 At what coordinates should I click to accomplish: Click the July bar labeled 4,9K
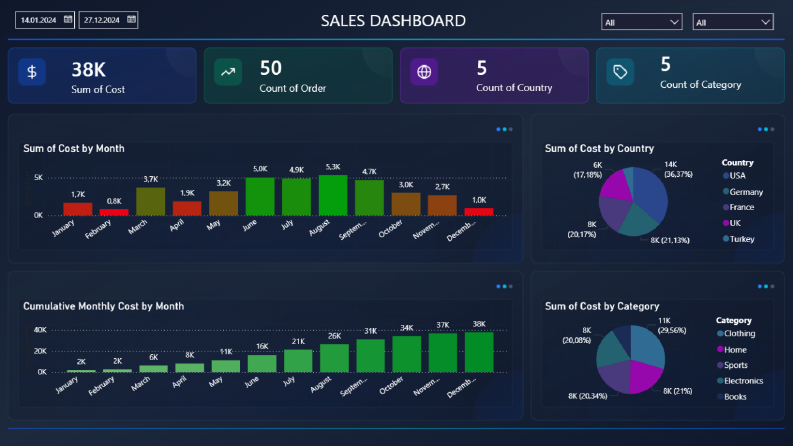click(x=296, y=197)
